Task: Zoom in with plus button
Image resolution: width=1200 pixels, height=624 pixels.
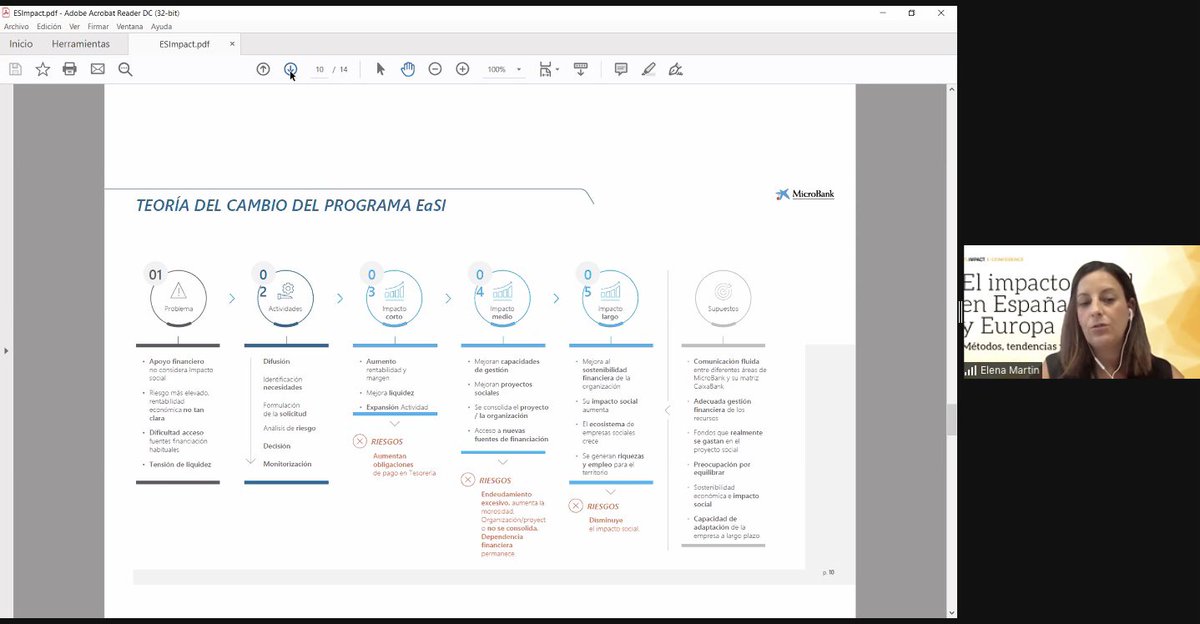Action: [x=462, y=69]
